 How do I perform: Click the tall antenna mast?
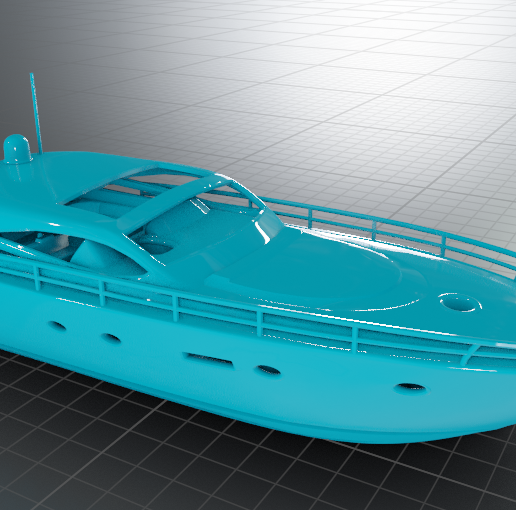tap(36, 113)
